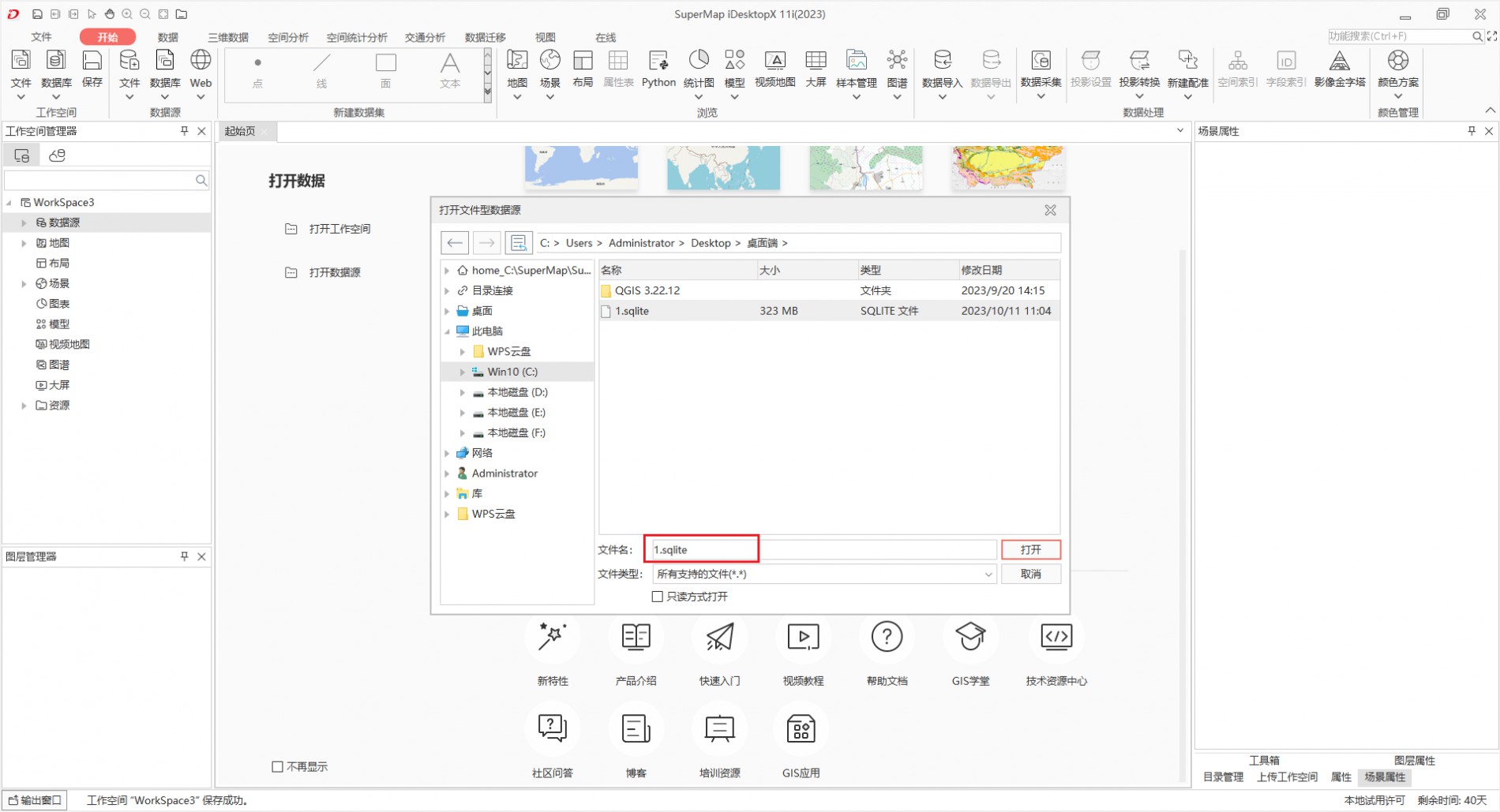This screenshot has width=1500, height=812.
Task: Click 打开数据源 on start page
Action: coord(335,272)
